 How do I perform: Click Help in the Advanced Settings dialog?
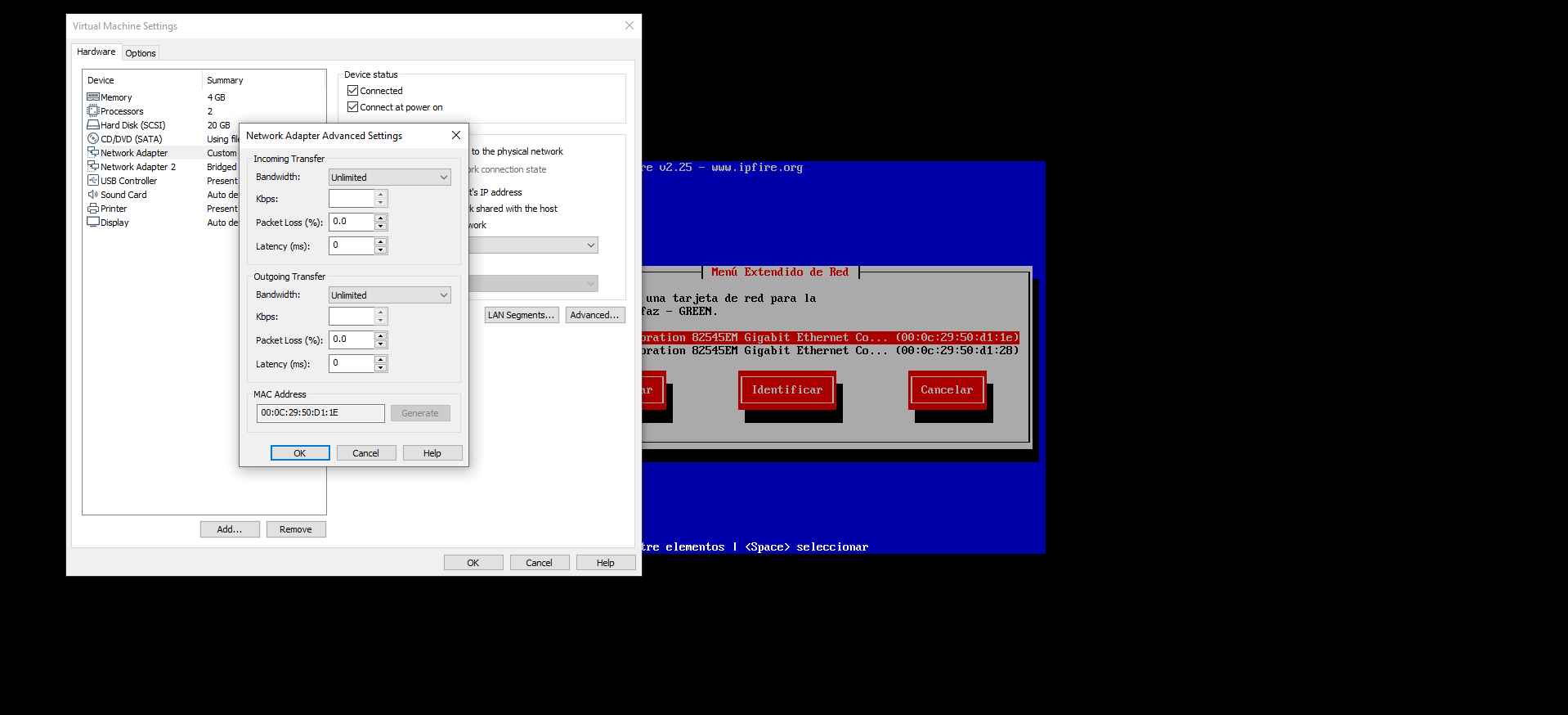point(432,453)
